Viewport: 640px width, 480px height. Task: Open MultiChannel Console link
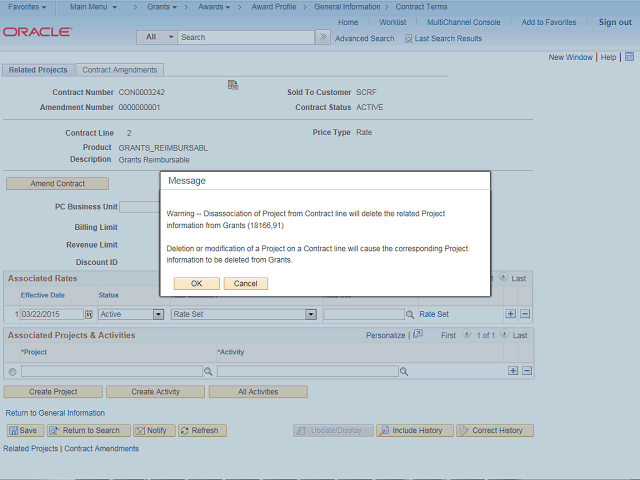463,22
